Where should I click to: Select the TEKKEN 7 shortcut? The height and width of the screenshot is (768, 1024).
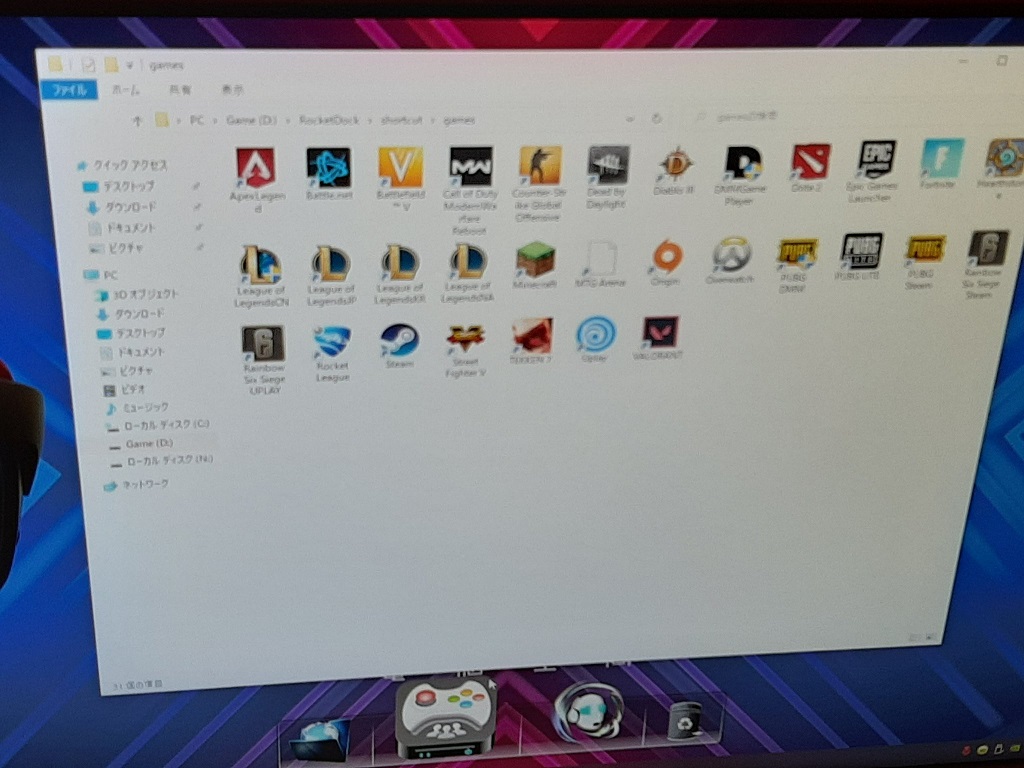click(x=532, y=340)
